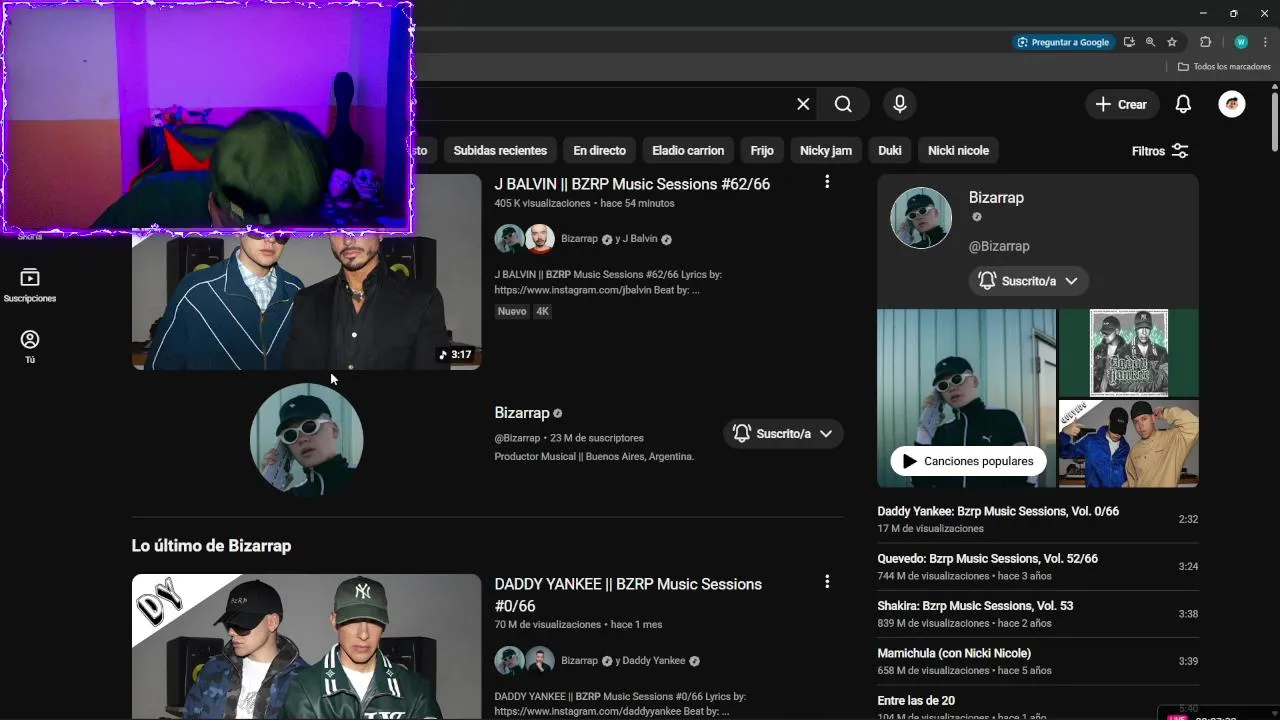Open the browser zoom magnifier icon
Image resolution: width=1280 pixels, height=720 pixels.
(x=1150, y=42)
